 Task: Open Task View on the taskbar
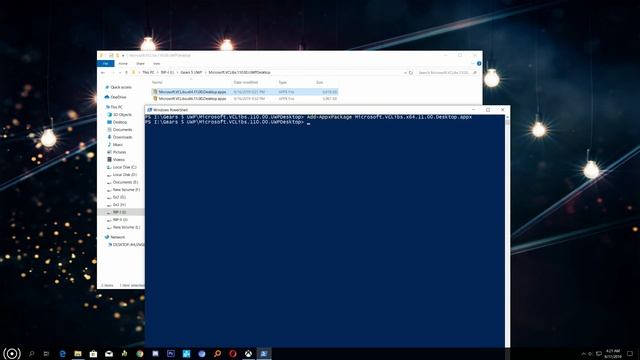46,354
